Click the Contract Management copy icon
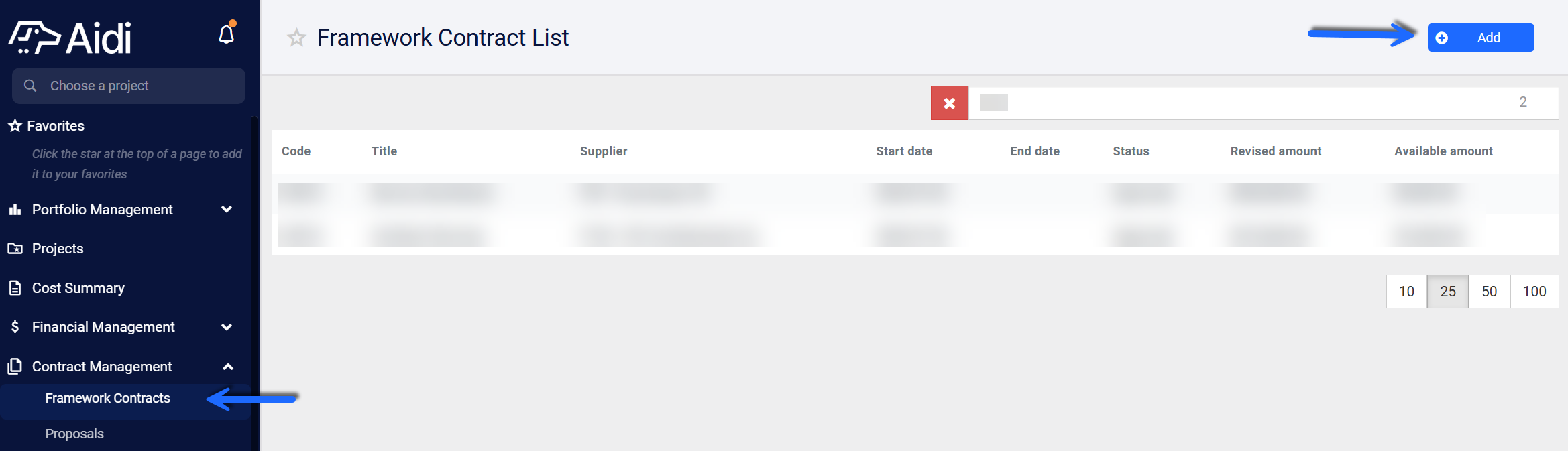This screenshot has width=1568, height=451. click(x=15, y=367)
